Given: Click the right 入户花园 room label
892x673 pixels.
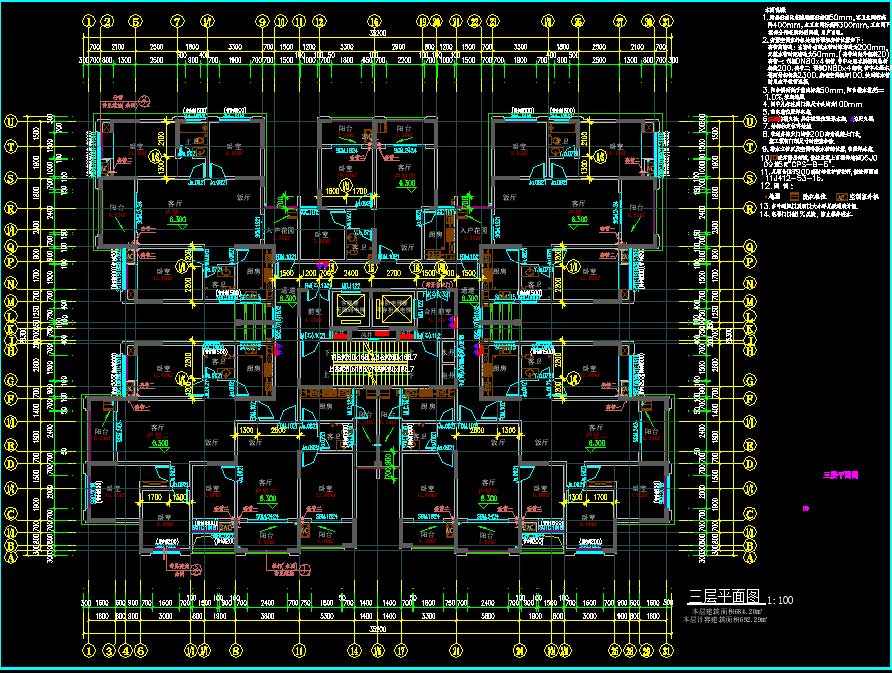Looking at the screenshot, I should coord(474,231).
